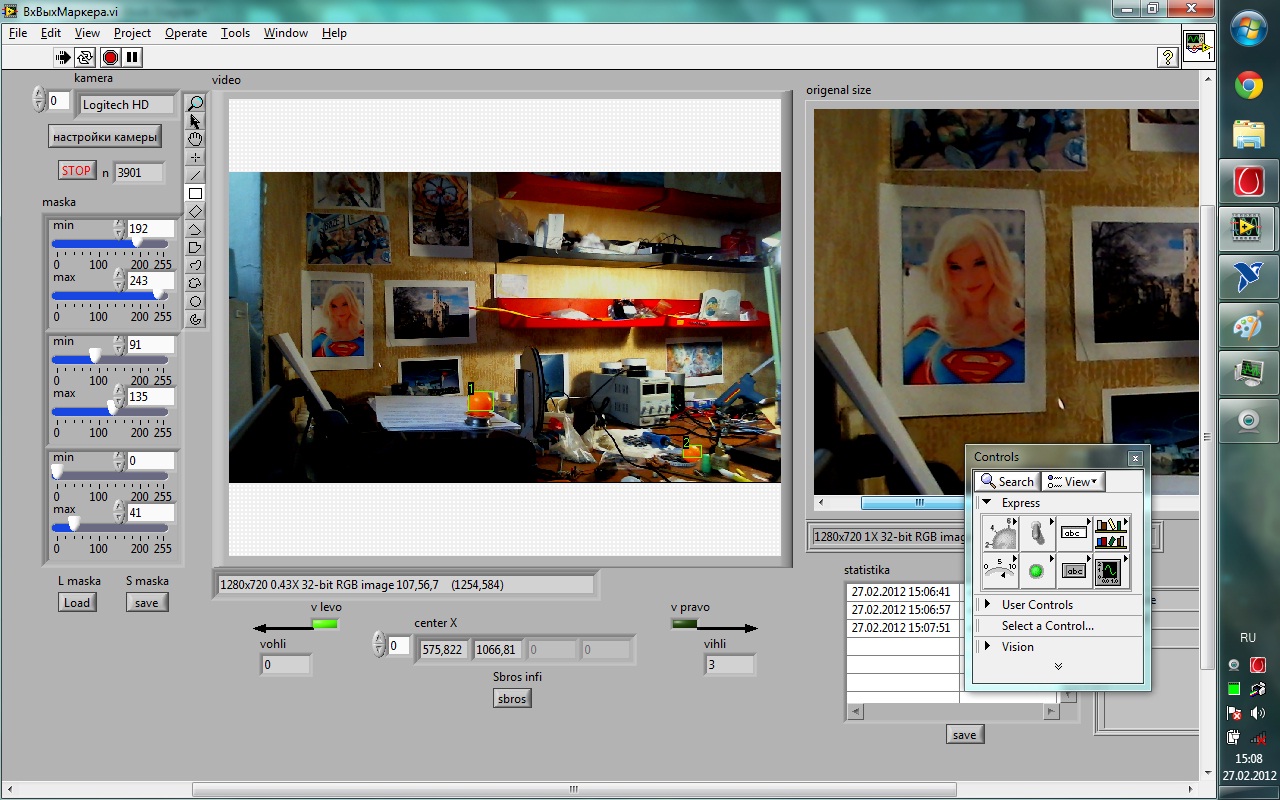Select the Point crosshair tool
The width and height of the screenshot is (1280, 800).
click(196, 157)
